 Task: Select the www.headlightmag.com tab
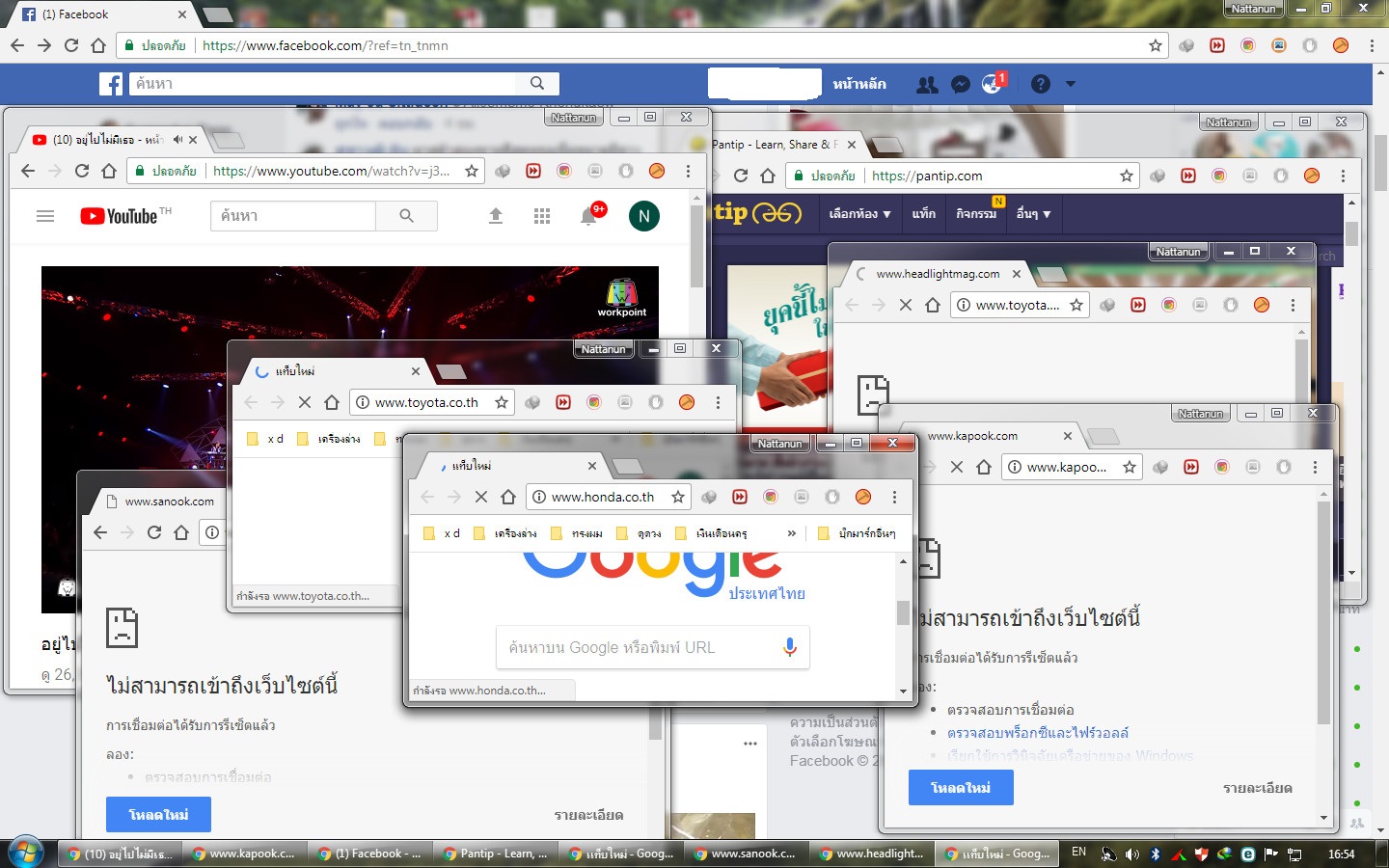click(938, 274)
